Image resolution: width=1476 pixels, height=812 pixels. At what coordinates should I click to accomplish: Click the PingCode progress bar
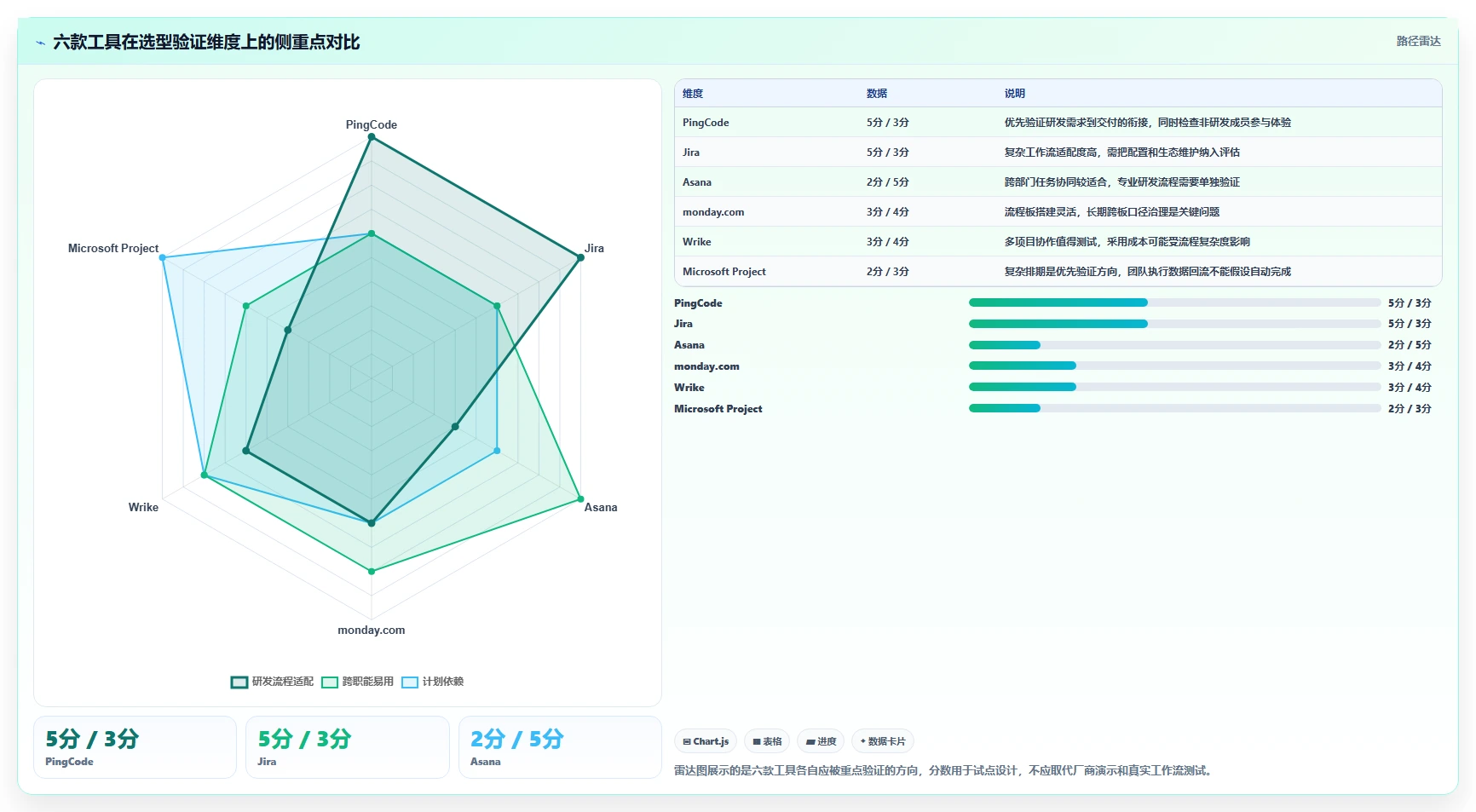click(1174, 302)
